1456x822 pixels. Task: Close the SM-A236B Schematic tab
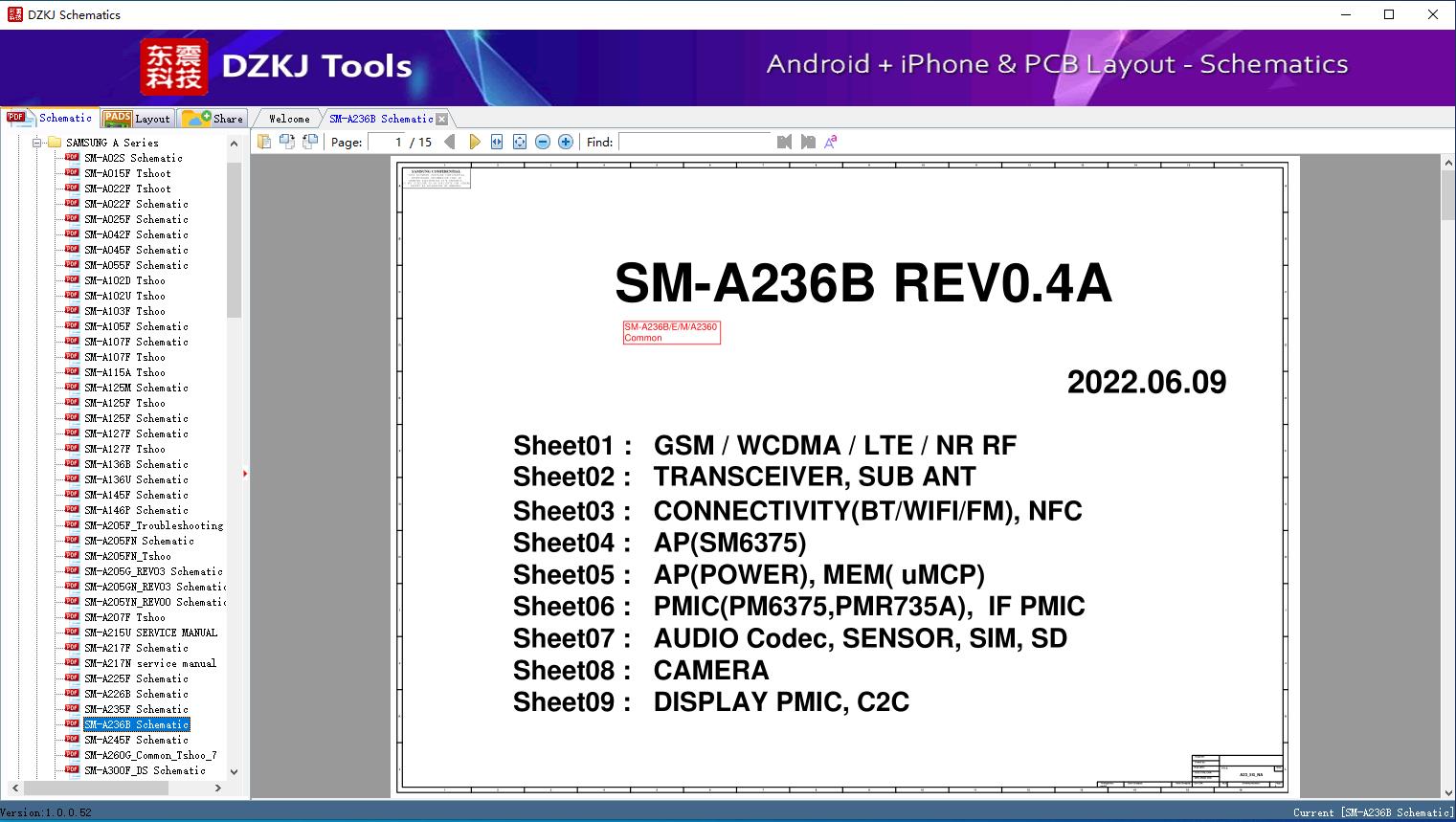441,119
